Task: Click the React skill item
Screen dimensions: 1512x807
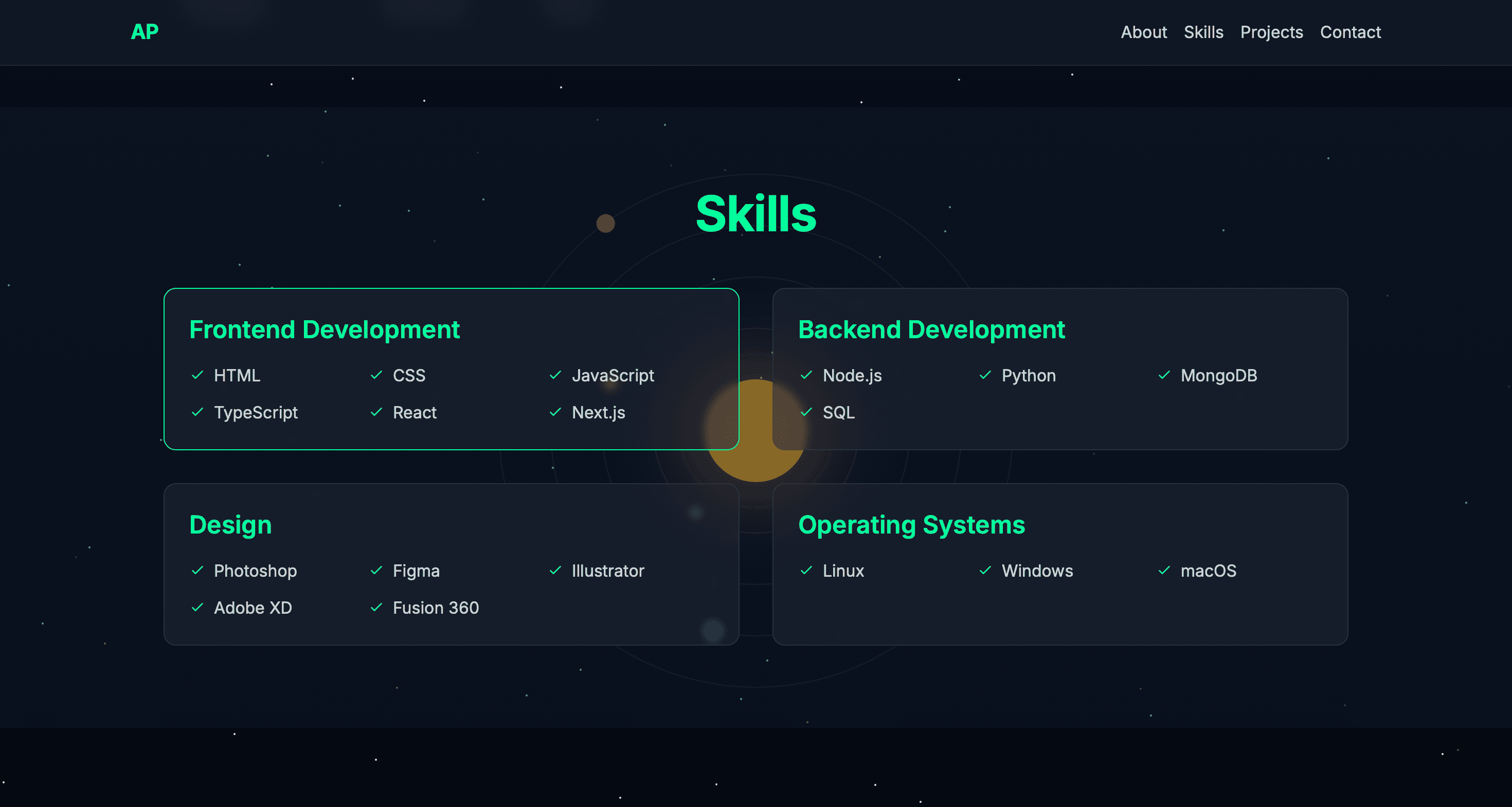Action: (x=414, y=412)
